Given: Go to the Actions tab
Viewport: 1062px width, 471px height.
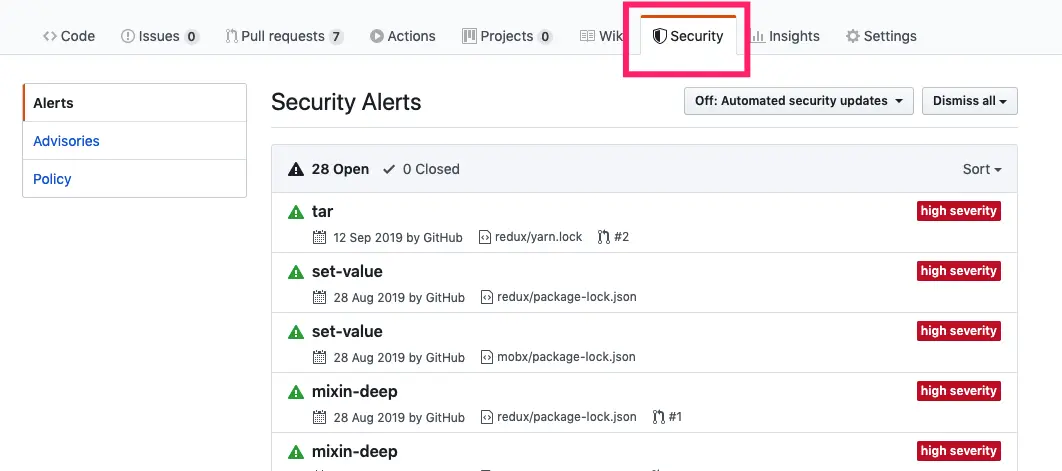Looking at the screenshot, I should coord(403,36).
